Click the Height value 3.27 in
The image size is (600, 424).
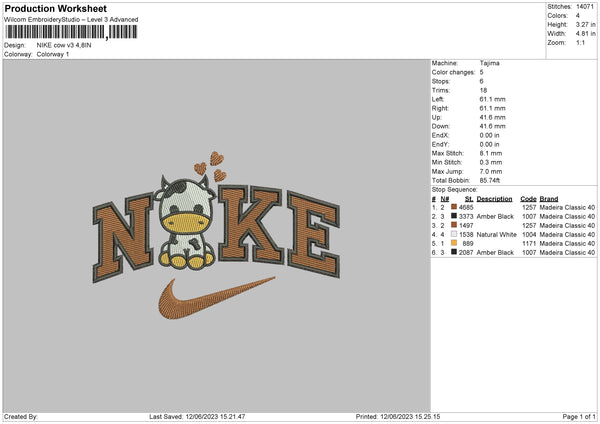point(585,24)
